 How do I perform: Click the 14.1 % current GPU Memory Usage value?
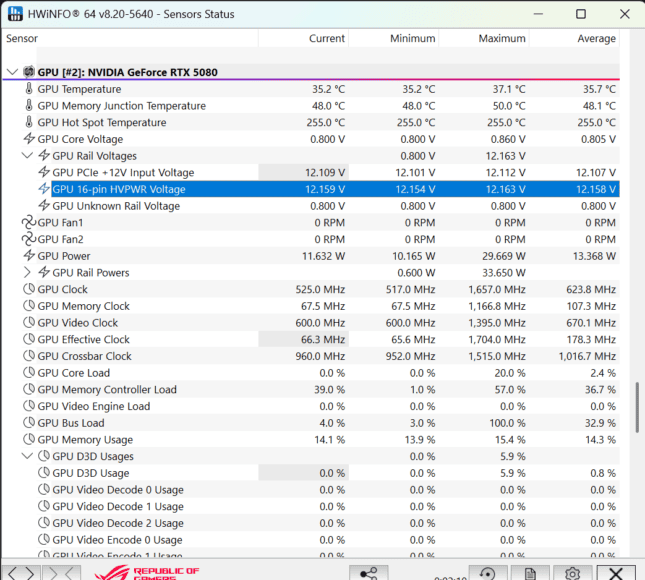[x=329, y=439]
